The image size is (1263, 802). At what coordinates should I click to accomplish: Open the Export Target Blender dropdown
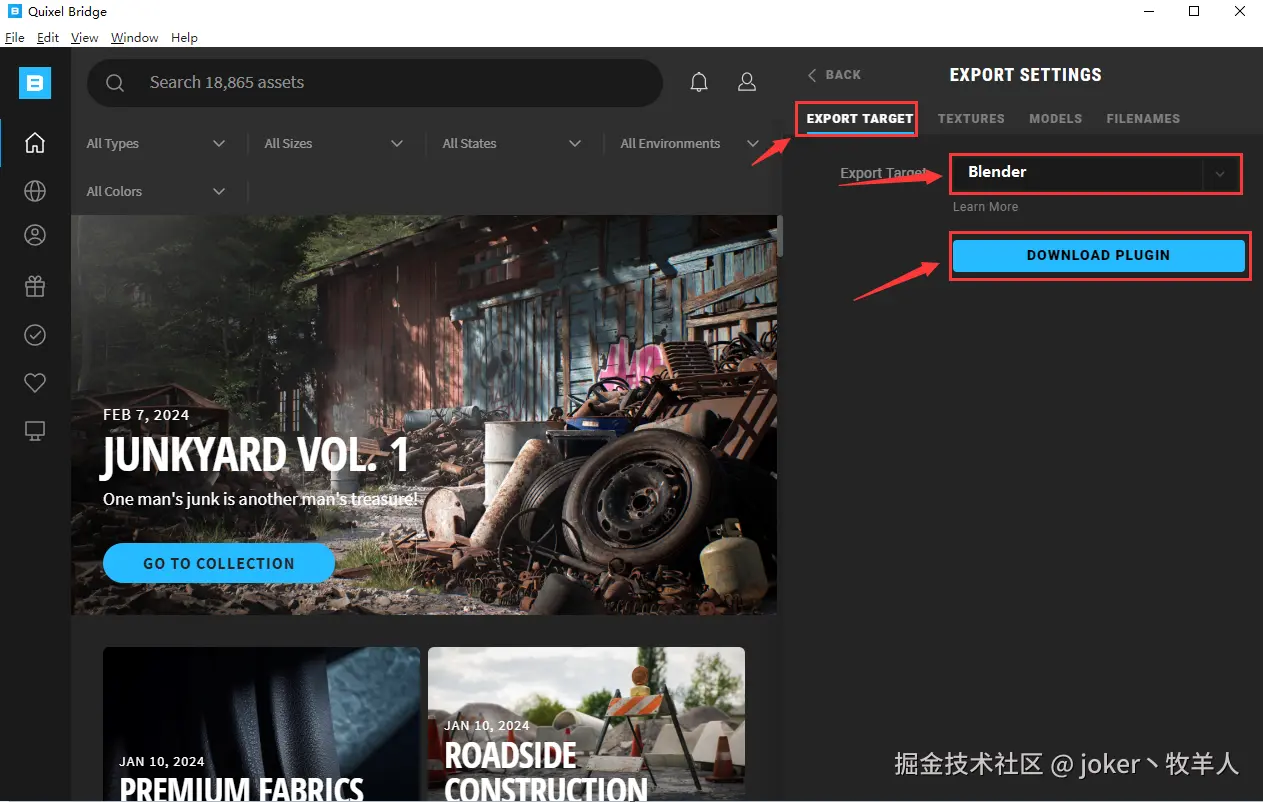point(1096,173)
